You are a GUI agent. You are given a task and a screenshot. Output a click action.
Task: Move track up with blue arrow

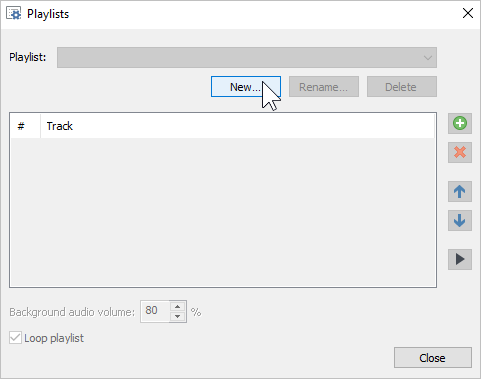click(x=460, y=191)
